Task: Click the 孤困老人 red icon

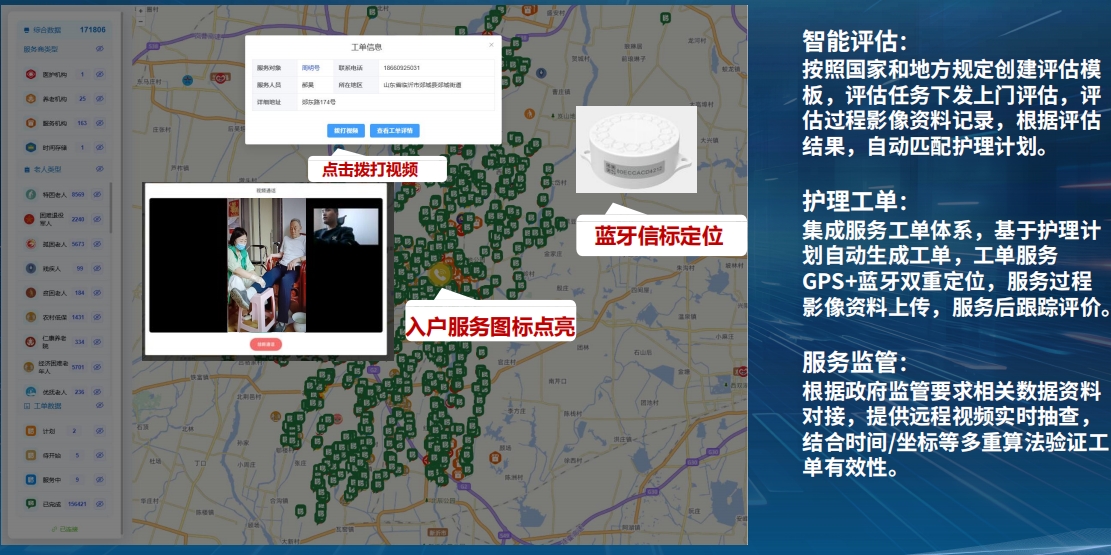Action: point(30,244)
